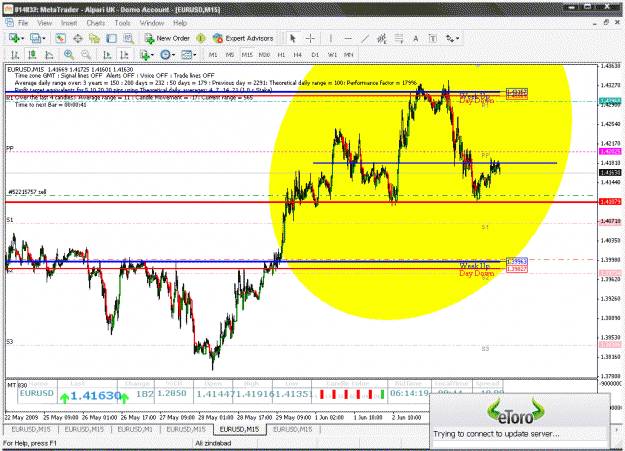This screenshot has width=625, height=451.
Task: Zoom in on the chart
Action: (69, 54)
